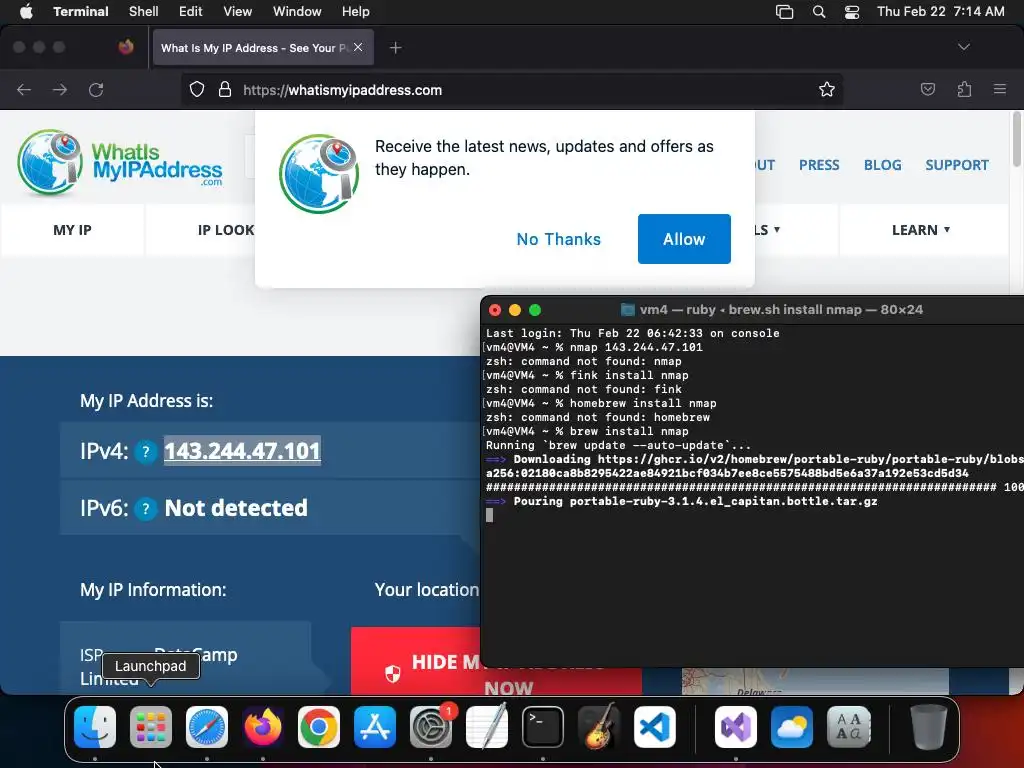
Task: Switch to Terminal via Dock icon
Action: tap(543, 727)
